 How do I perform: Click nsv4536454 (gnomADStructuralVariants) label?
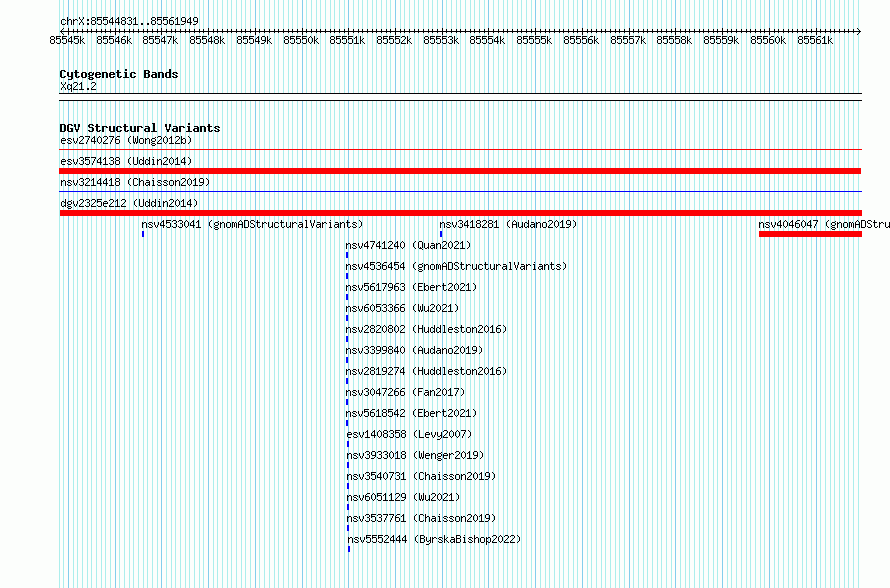click(x=456, y=266)
